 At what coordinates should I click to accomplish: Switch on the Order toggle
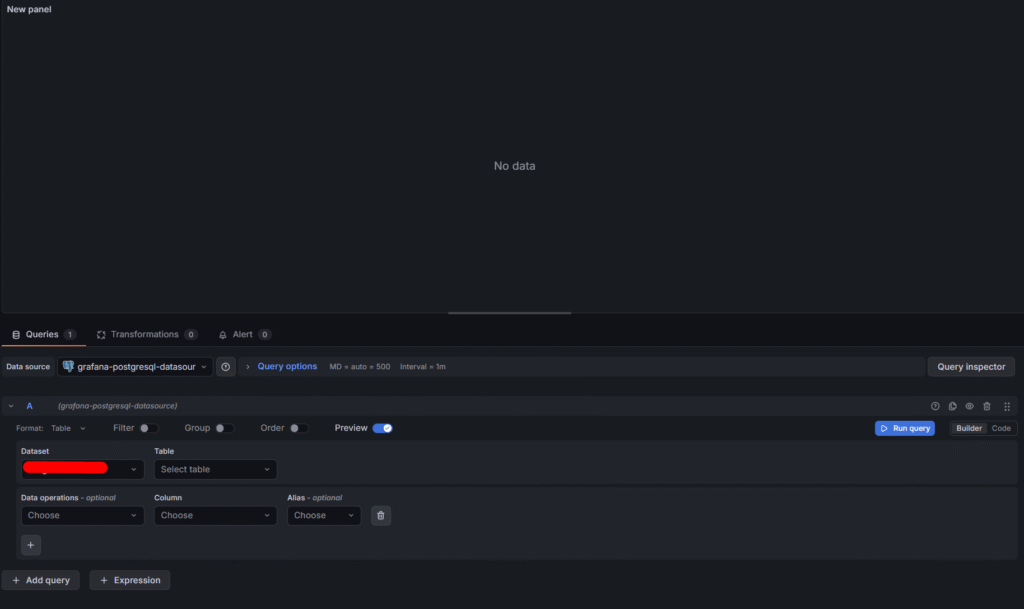[299, 428]
